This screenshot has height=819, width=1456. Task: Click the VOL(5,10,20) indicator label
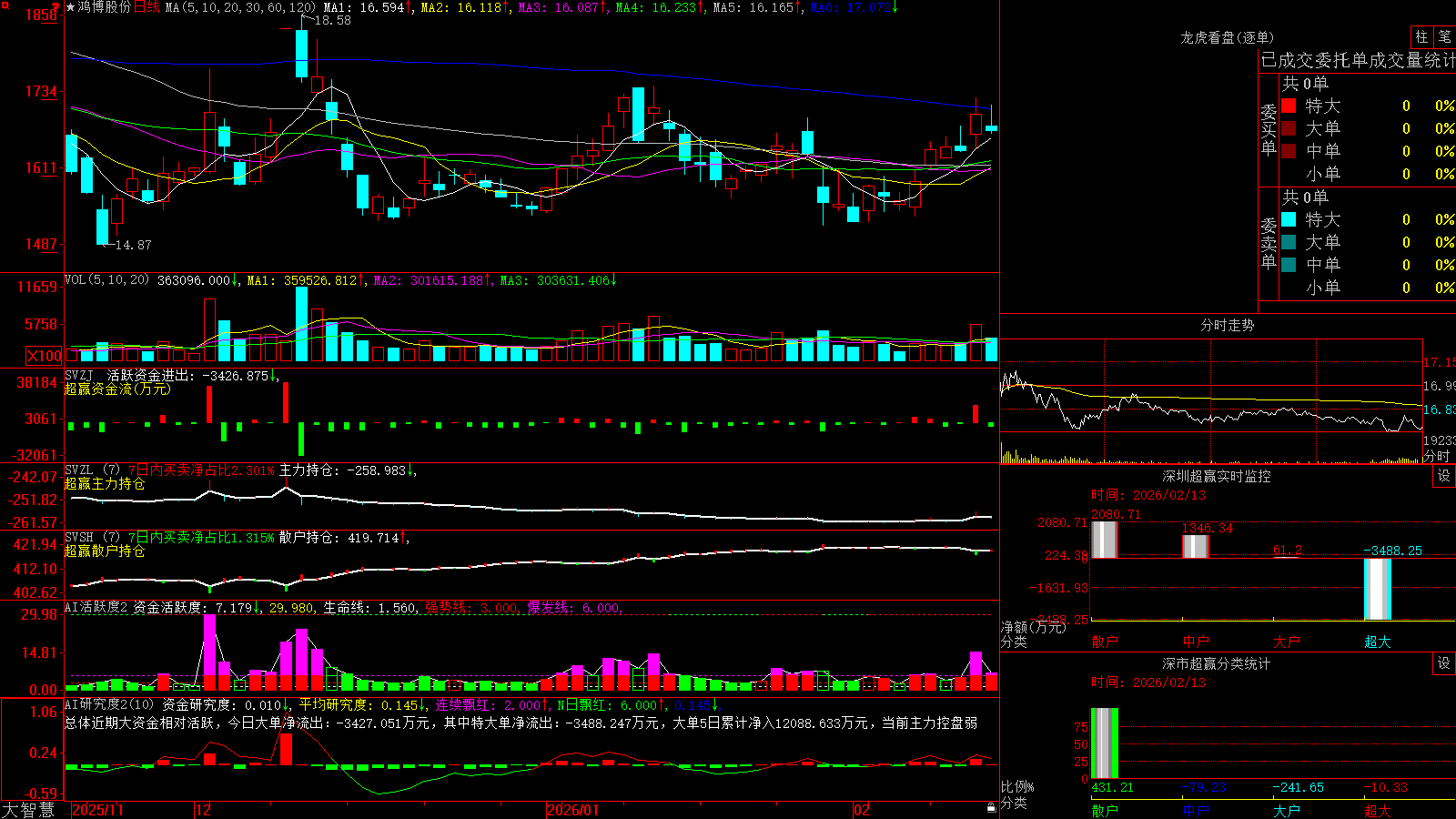106,280
